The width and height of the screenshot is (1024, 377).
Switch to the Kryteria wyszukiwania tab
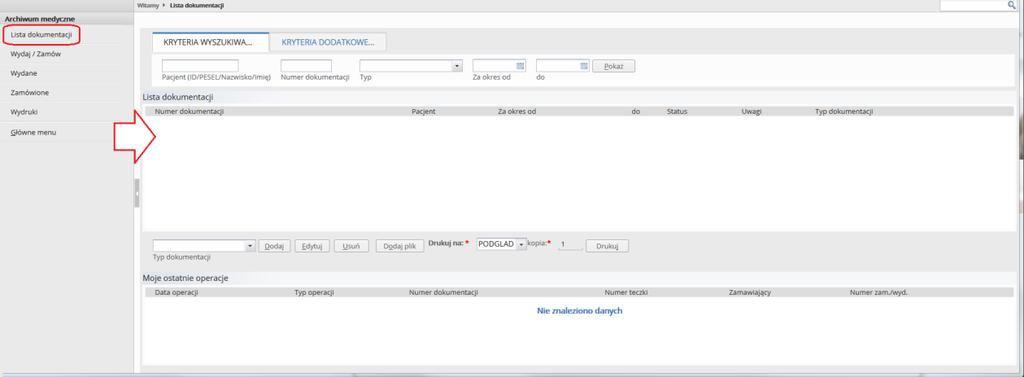click(x=210, y=42)
